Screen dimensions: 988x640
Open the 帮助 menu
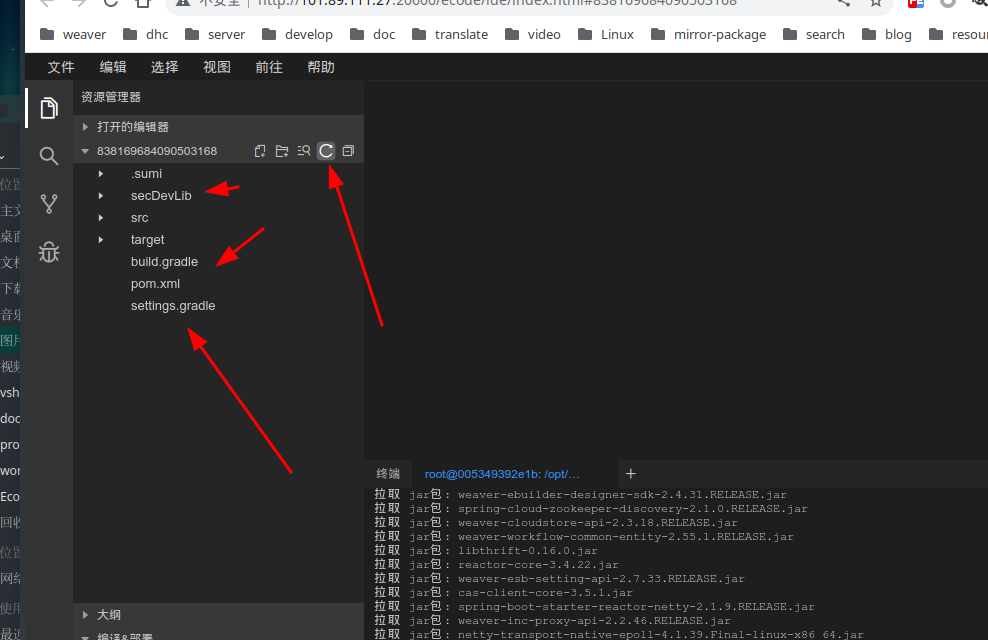321,67
